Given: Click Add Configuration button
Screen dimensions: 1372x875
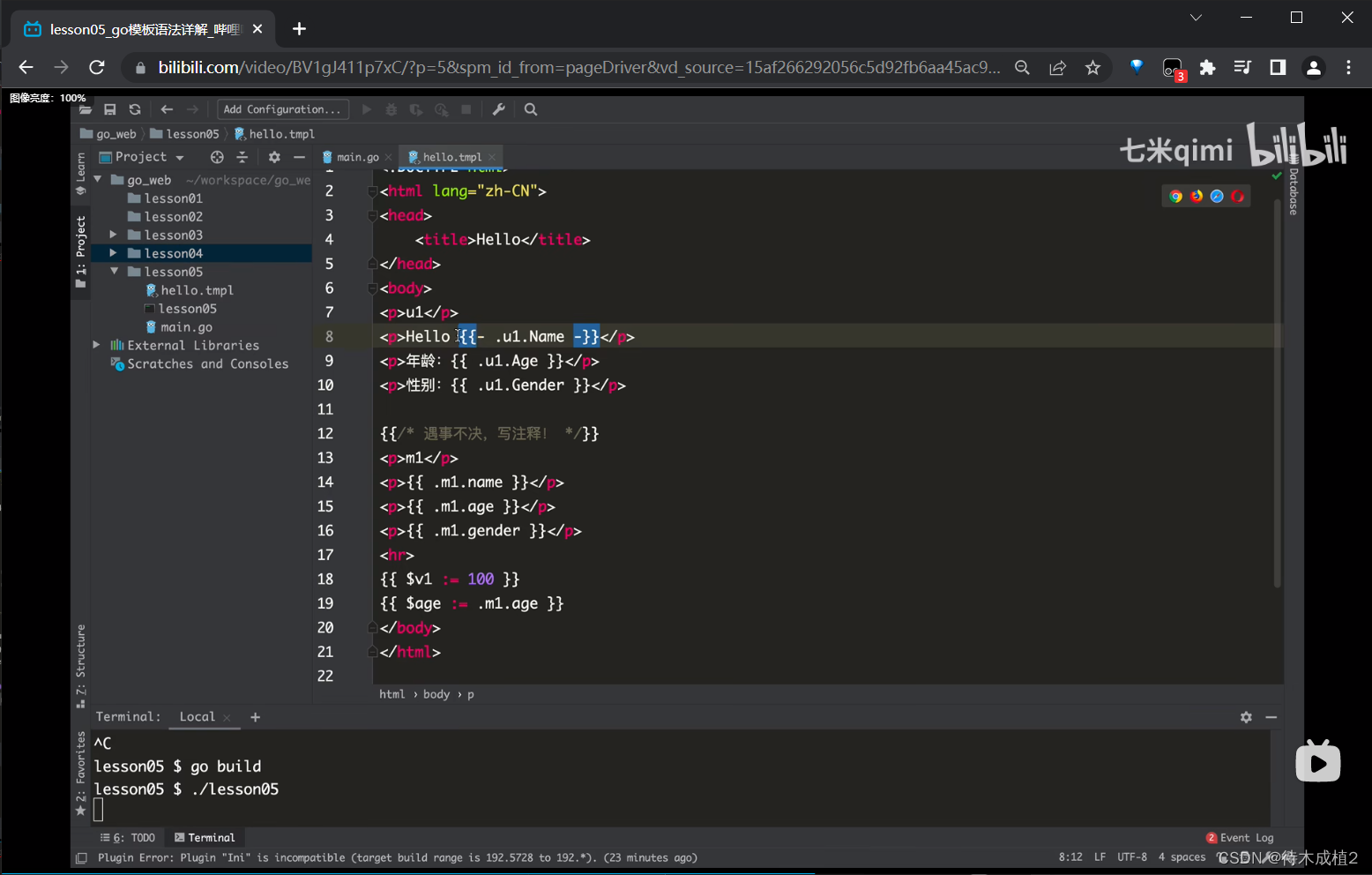Looking at the screenshot, I should click(x=282, y=109).
